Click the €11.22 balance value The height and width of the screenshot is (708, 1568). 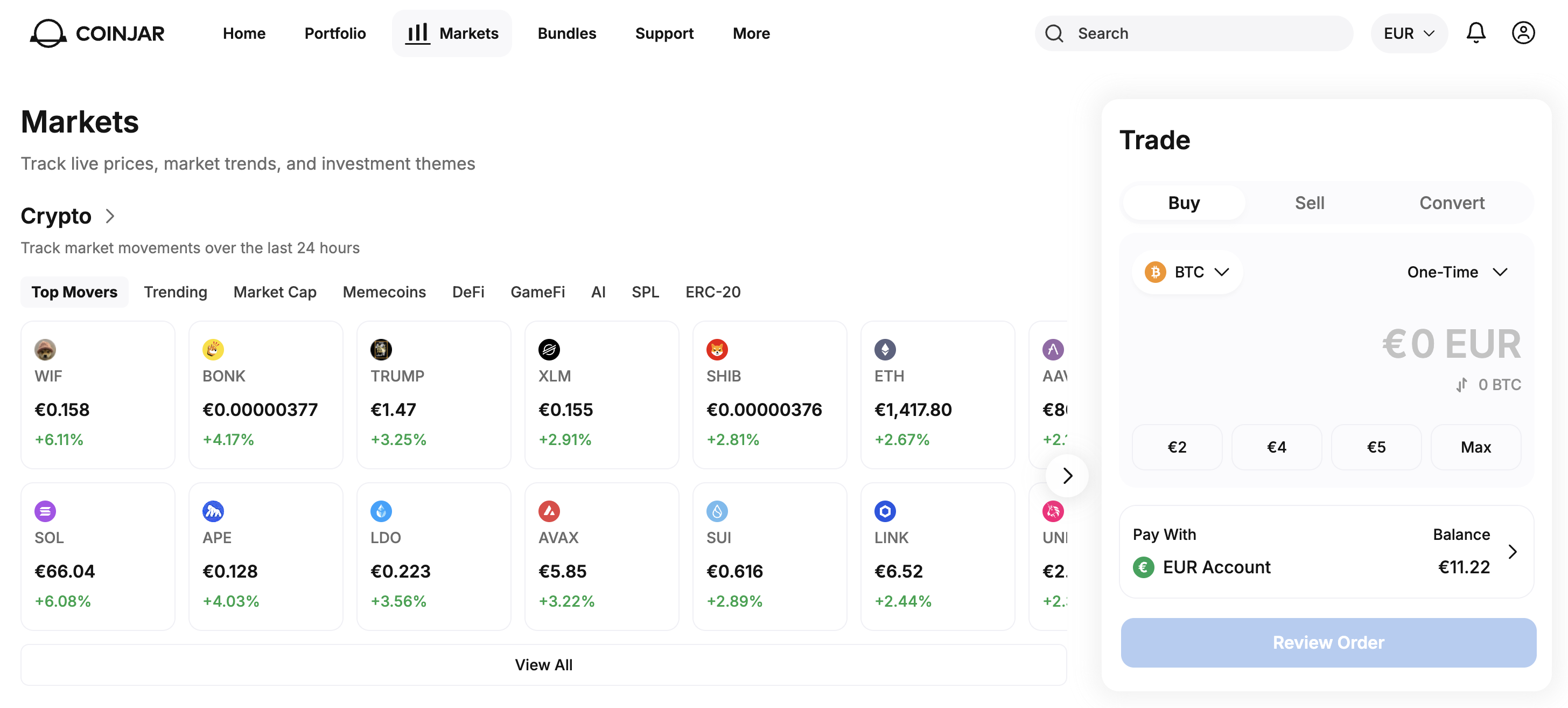tap(1464, 567)
